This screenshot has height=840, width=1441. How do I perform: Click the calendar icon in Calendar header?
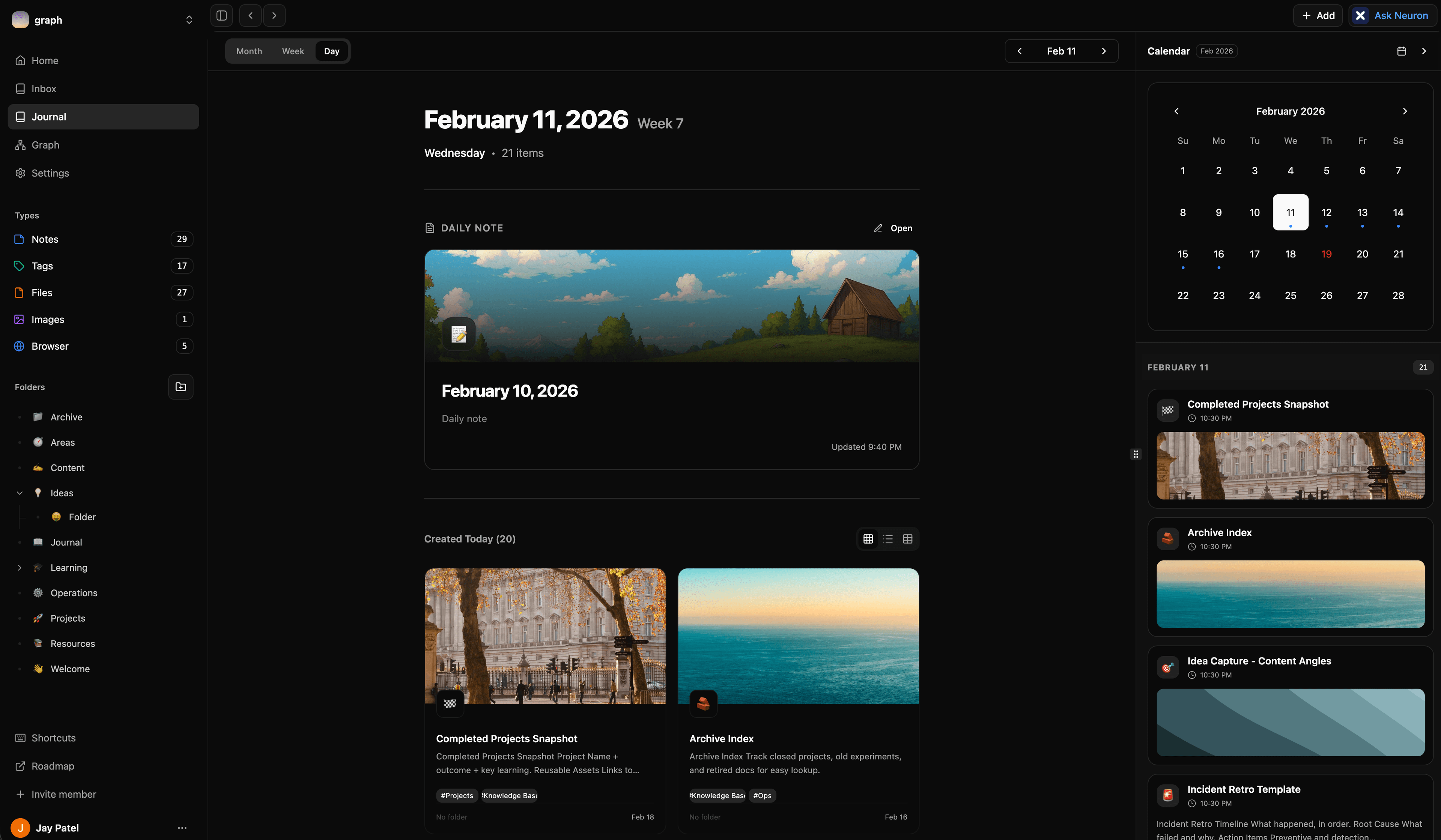pos(1401,51)
